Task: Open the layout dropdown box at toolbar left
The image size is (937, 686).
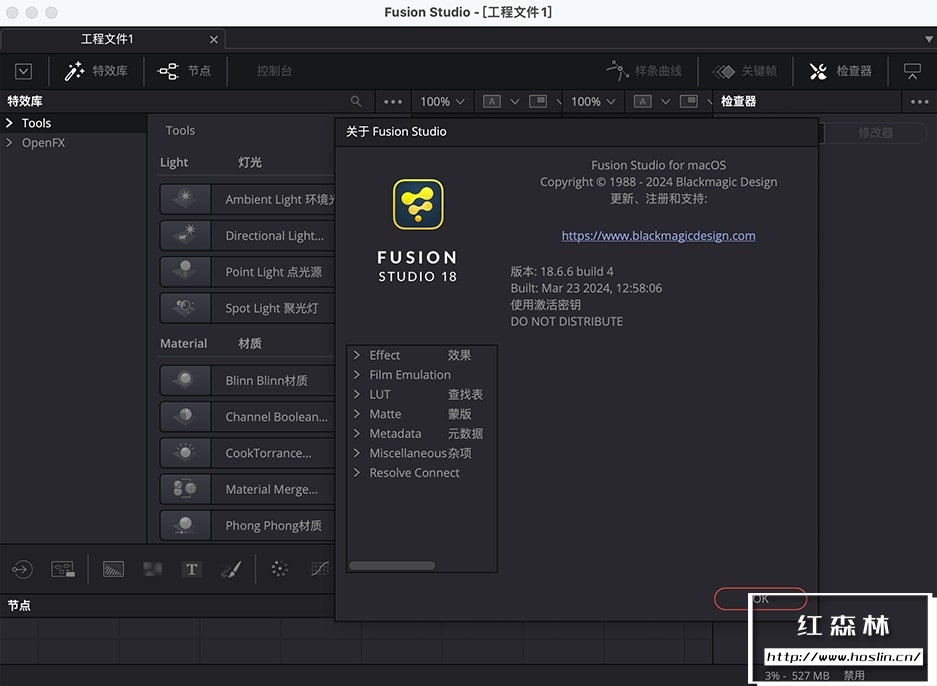Action: click(x=23, y=71)
